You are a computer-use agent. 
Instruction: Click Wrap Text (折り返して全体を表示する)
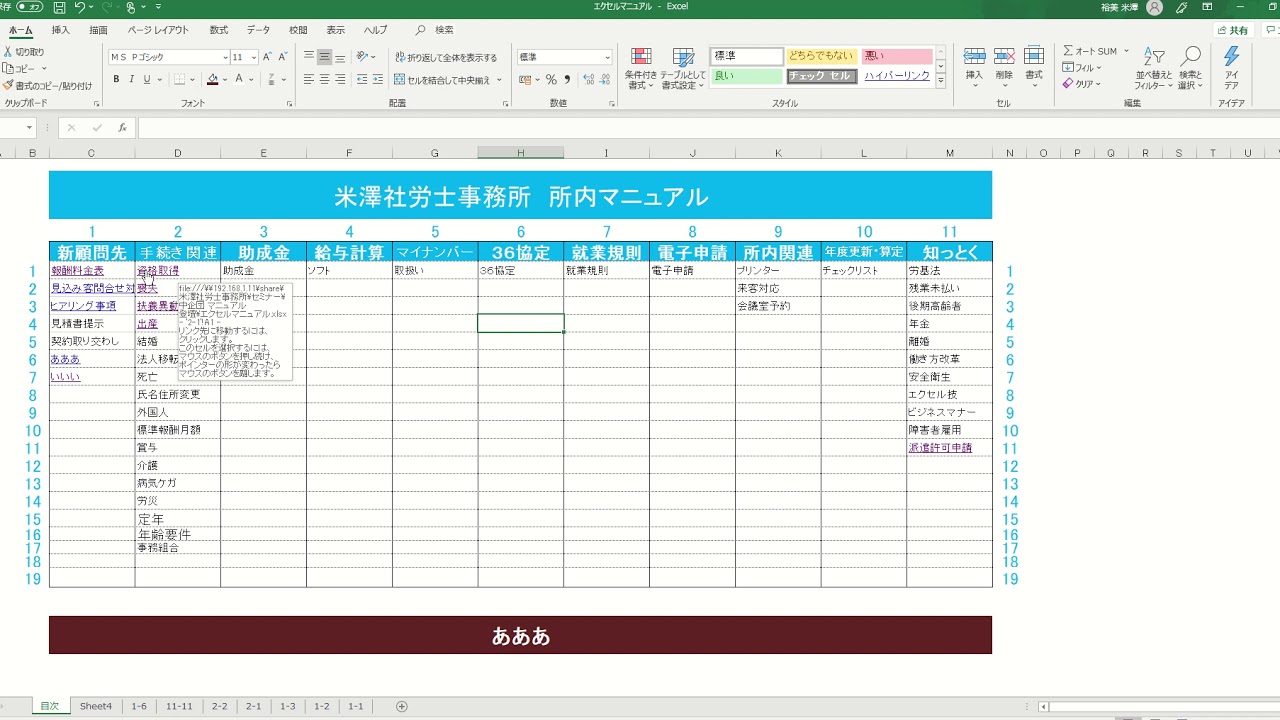(446, 58)
